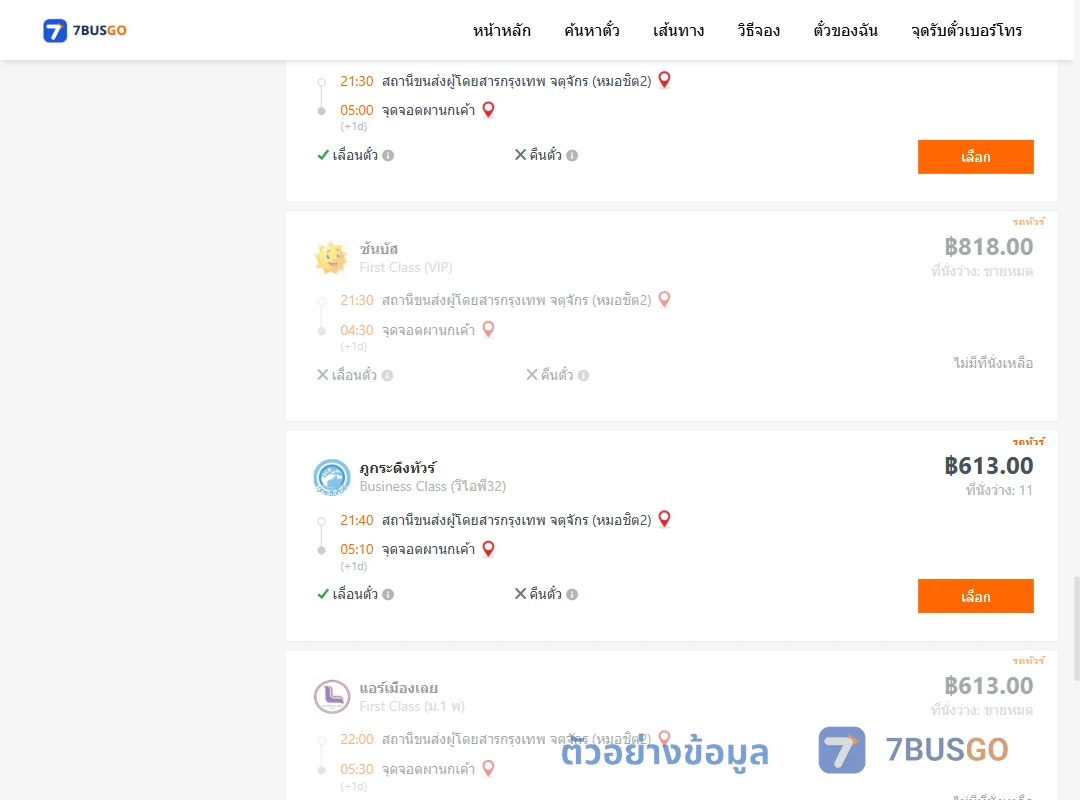Click First Class (VIP) class label

[x=406, y=267]
